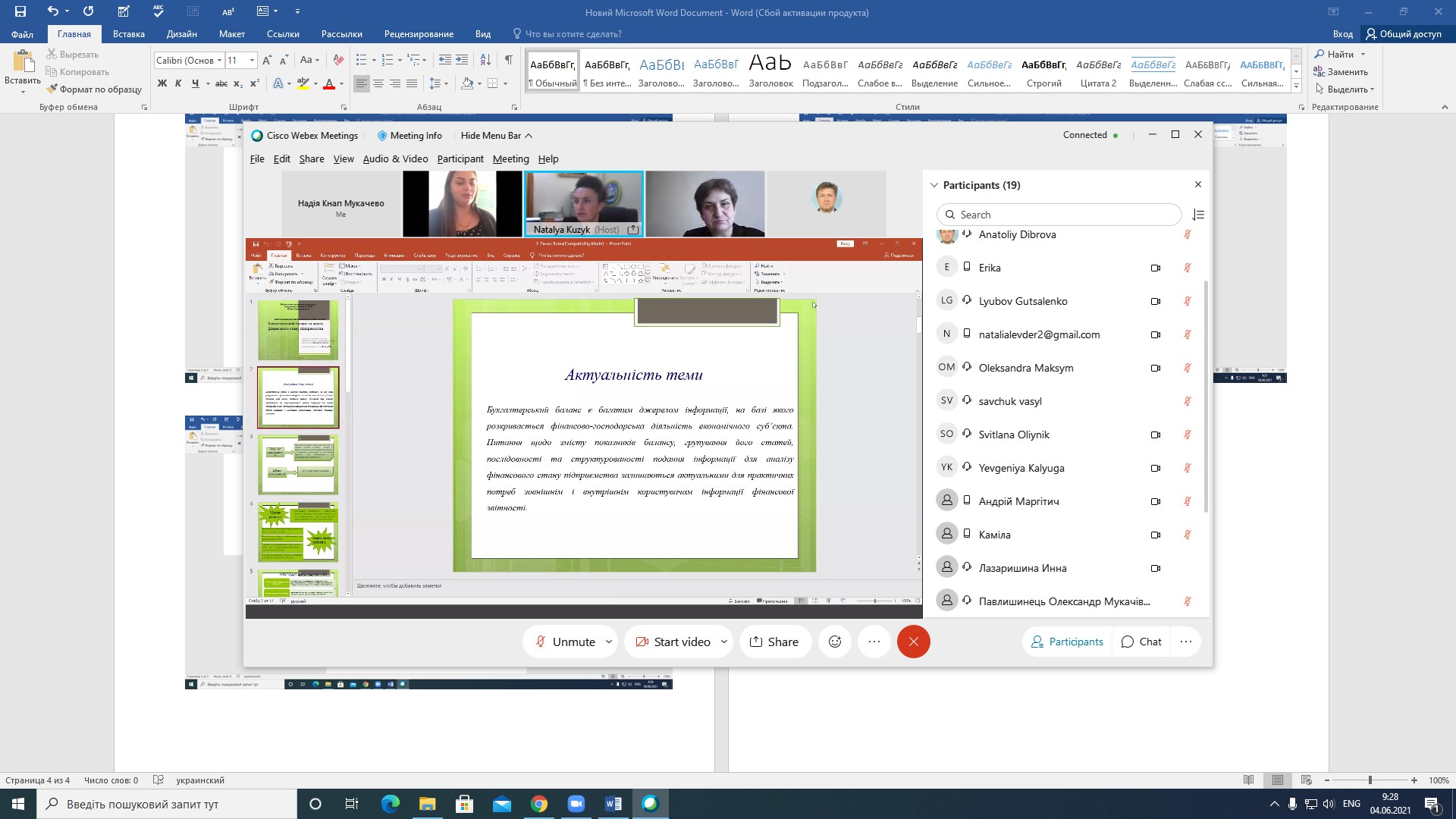Start a numbered list in Word
Viewport: 1456px width, 819px height.
pos(388,60)
